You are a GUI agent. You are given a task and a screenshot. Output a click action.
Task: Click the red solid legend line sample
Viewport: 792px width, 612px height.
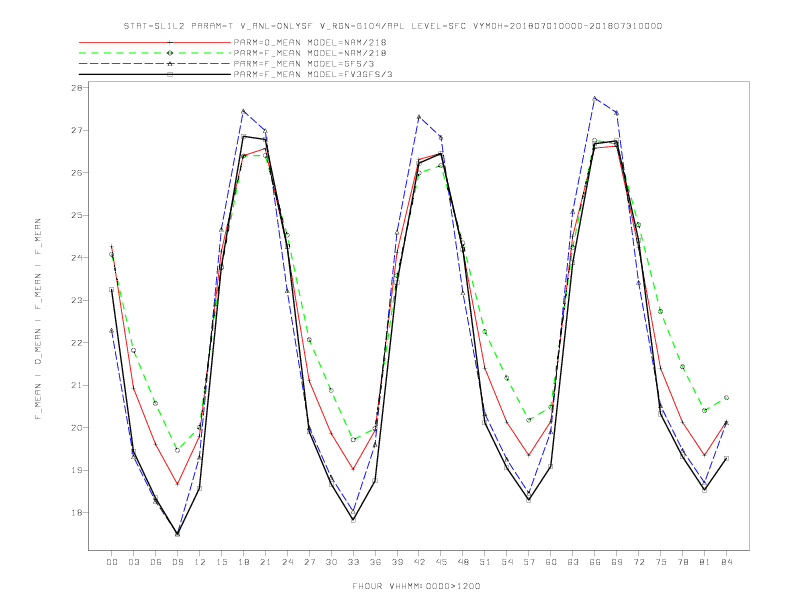click(x=155, y=42)
